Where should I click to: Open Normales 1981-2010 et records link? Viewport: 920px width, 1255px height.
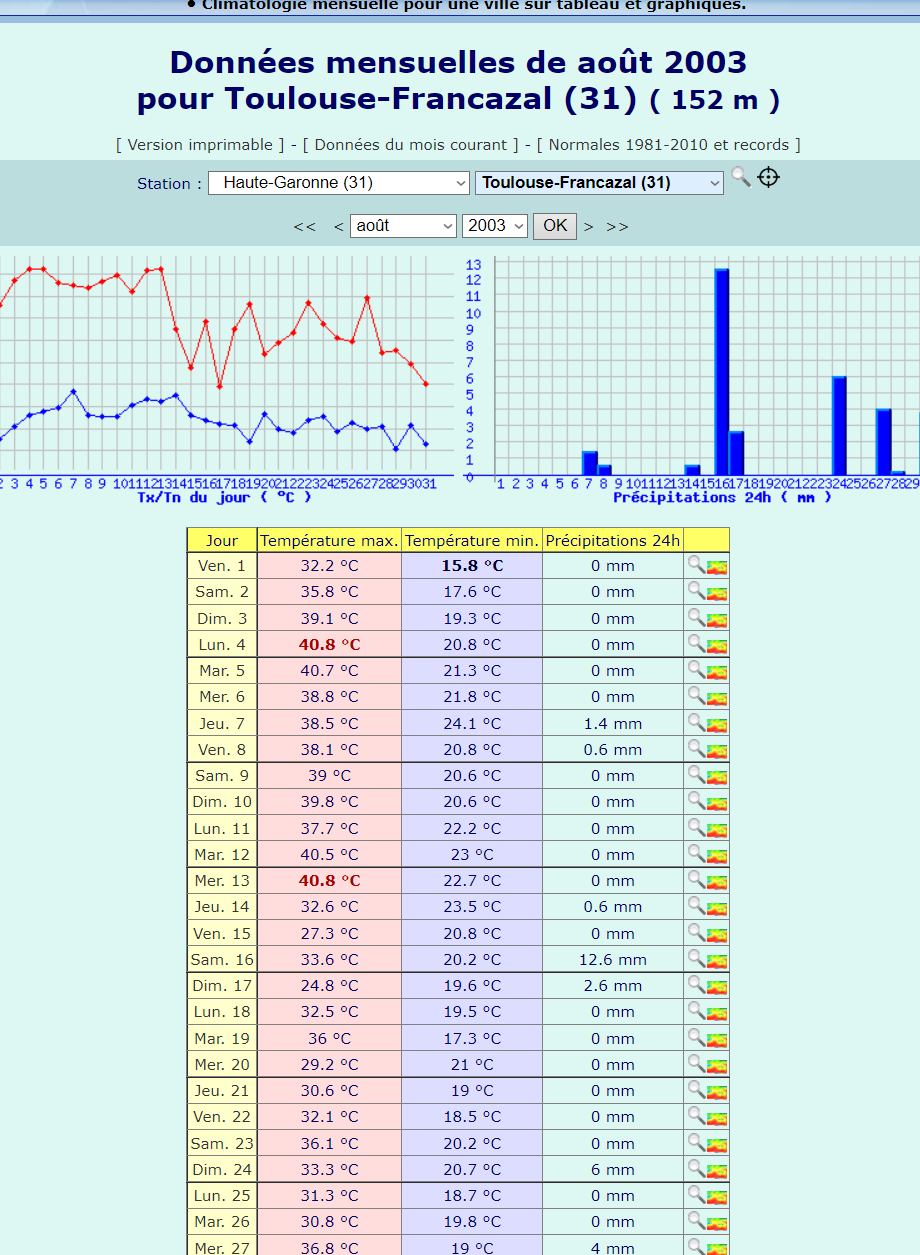coord(669,145)
